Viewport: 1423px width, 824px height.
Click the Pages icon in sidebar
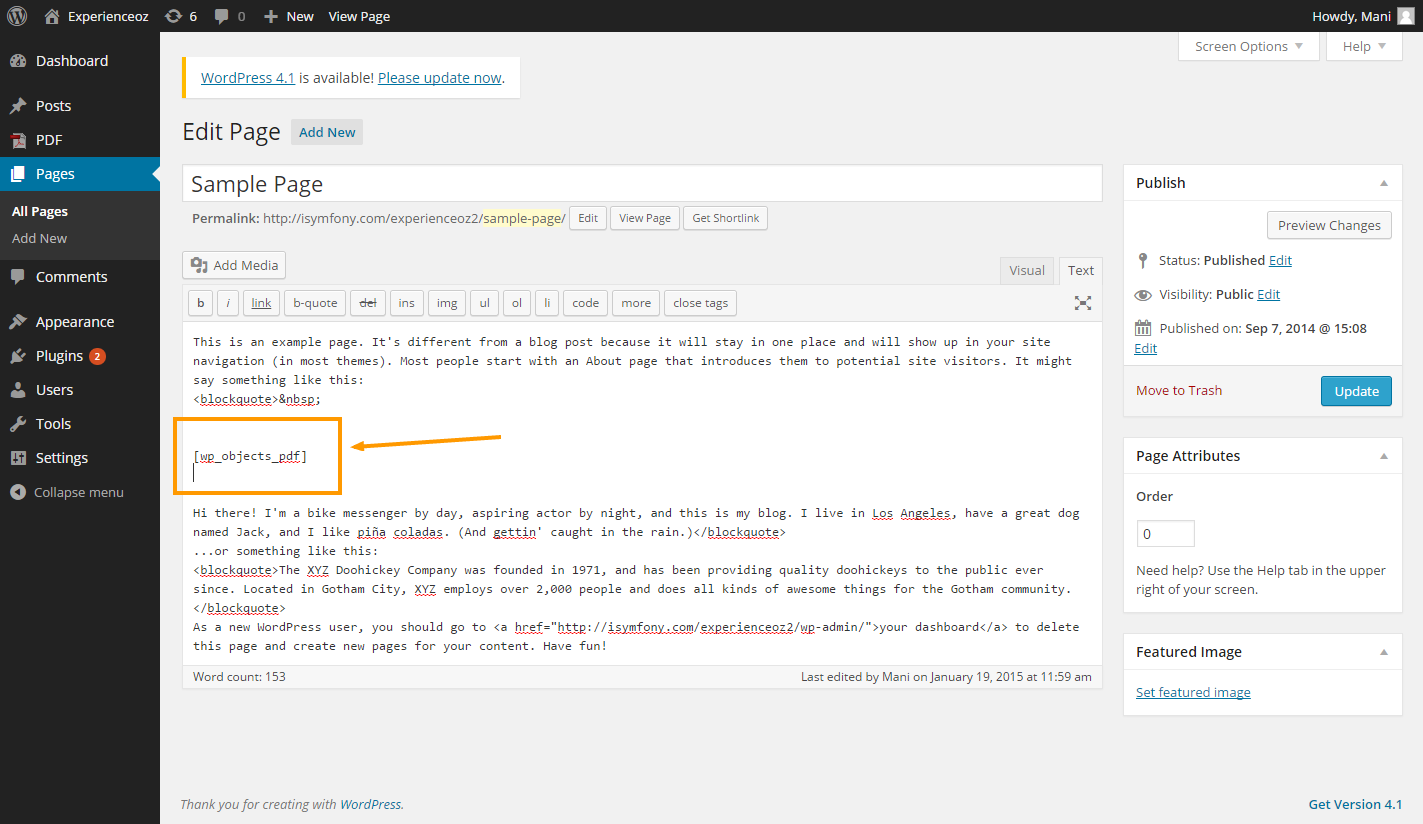click(18, 174)
